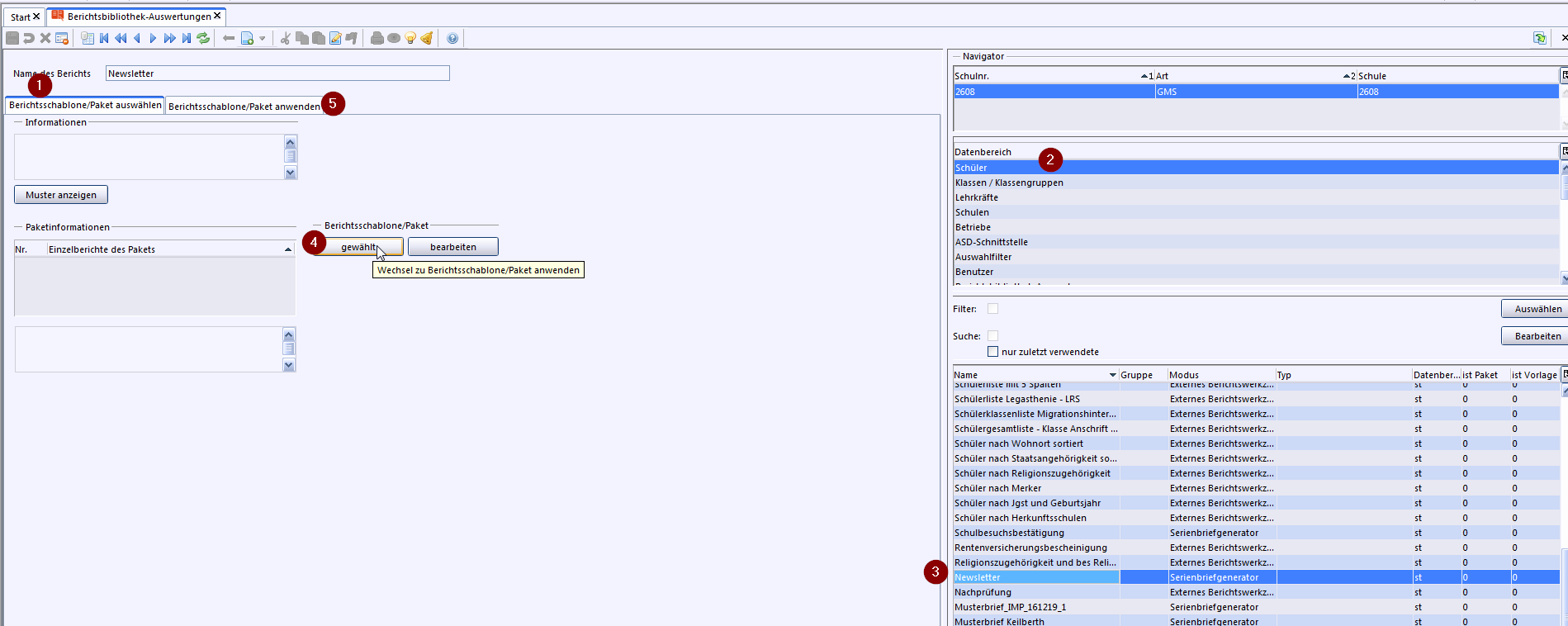Select the 'Newsletter' report row

(1256, 577)
